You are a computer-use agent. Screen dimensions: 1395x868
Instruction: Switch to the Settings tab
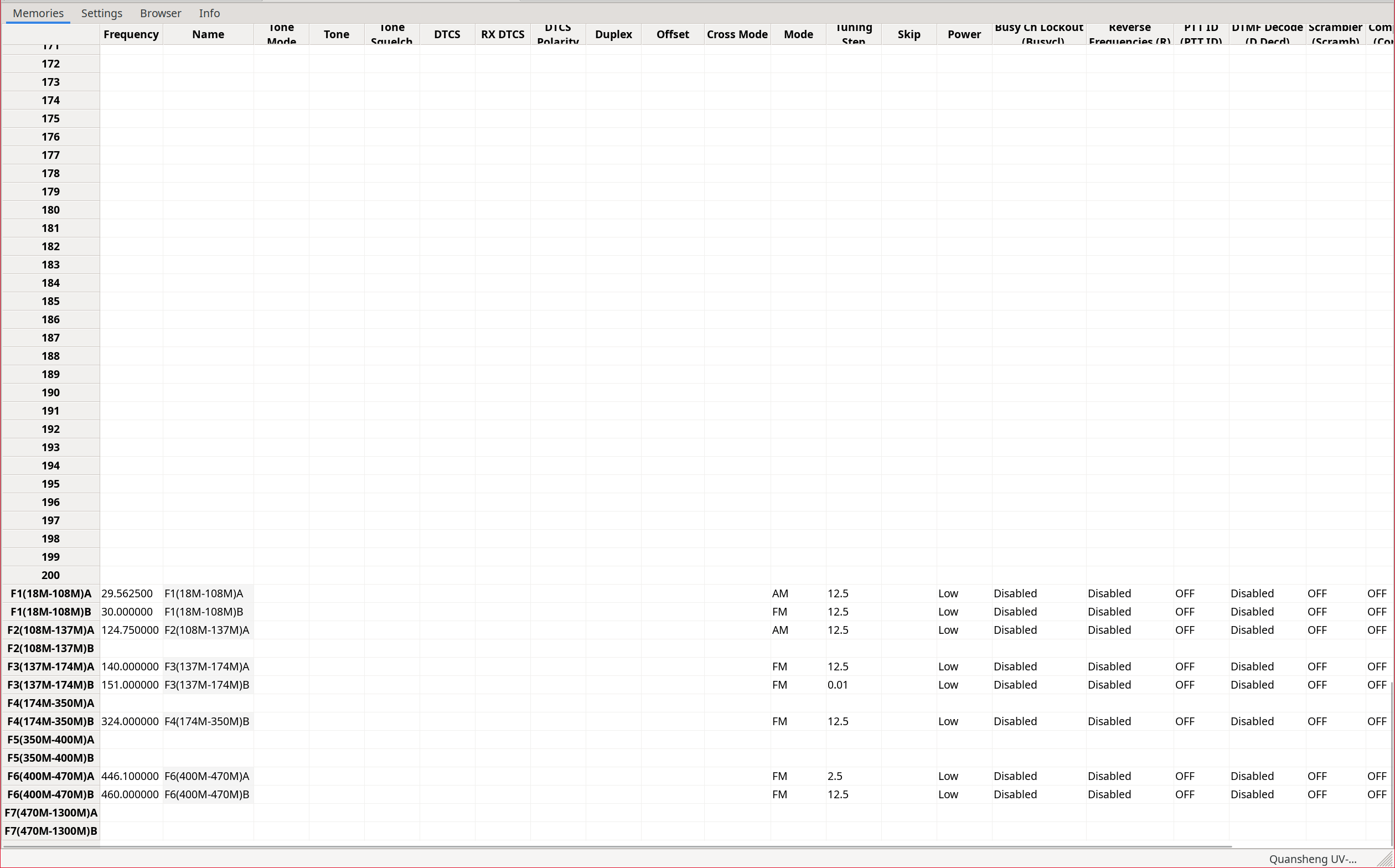(x=102, y=13)
